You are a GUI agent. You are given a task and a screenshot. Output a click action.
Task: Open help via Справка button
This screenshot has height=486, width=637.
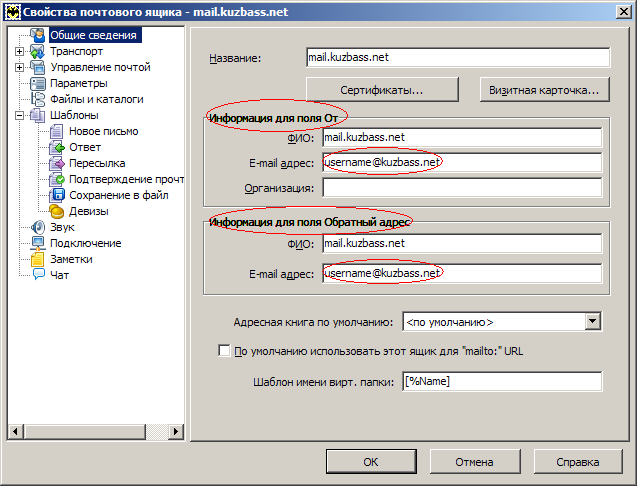(x=578, y=462)
